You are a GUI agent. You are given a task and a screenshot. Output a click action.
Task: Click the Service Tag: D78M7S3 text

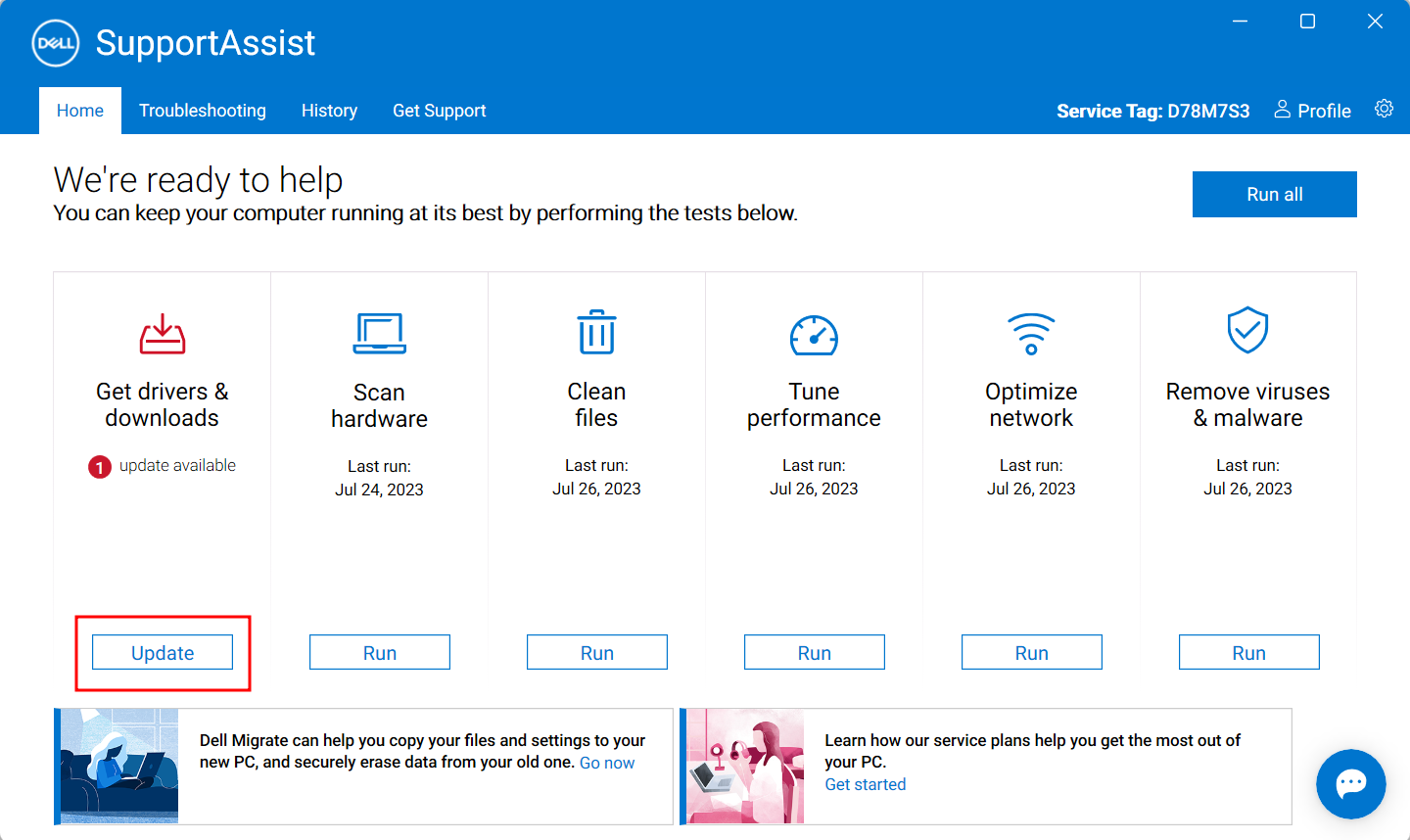[1153, 111]
